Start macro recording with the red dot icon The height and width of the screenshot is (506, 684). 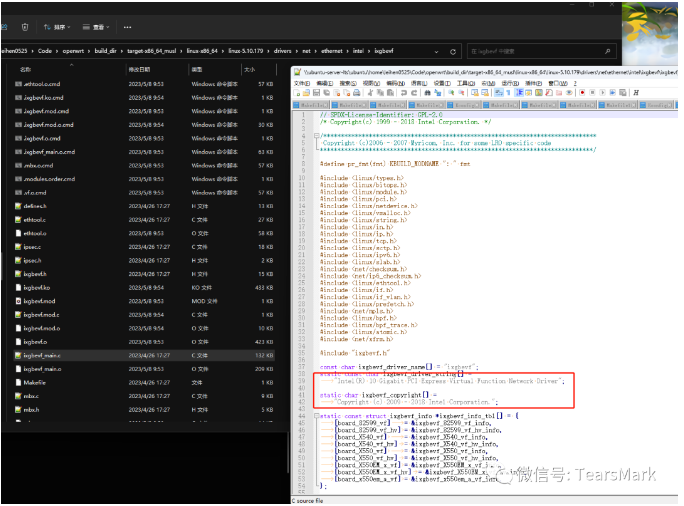(x=582, y=92)
